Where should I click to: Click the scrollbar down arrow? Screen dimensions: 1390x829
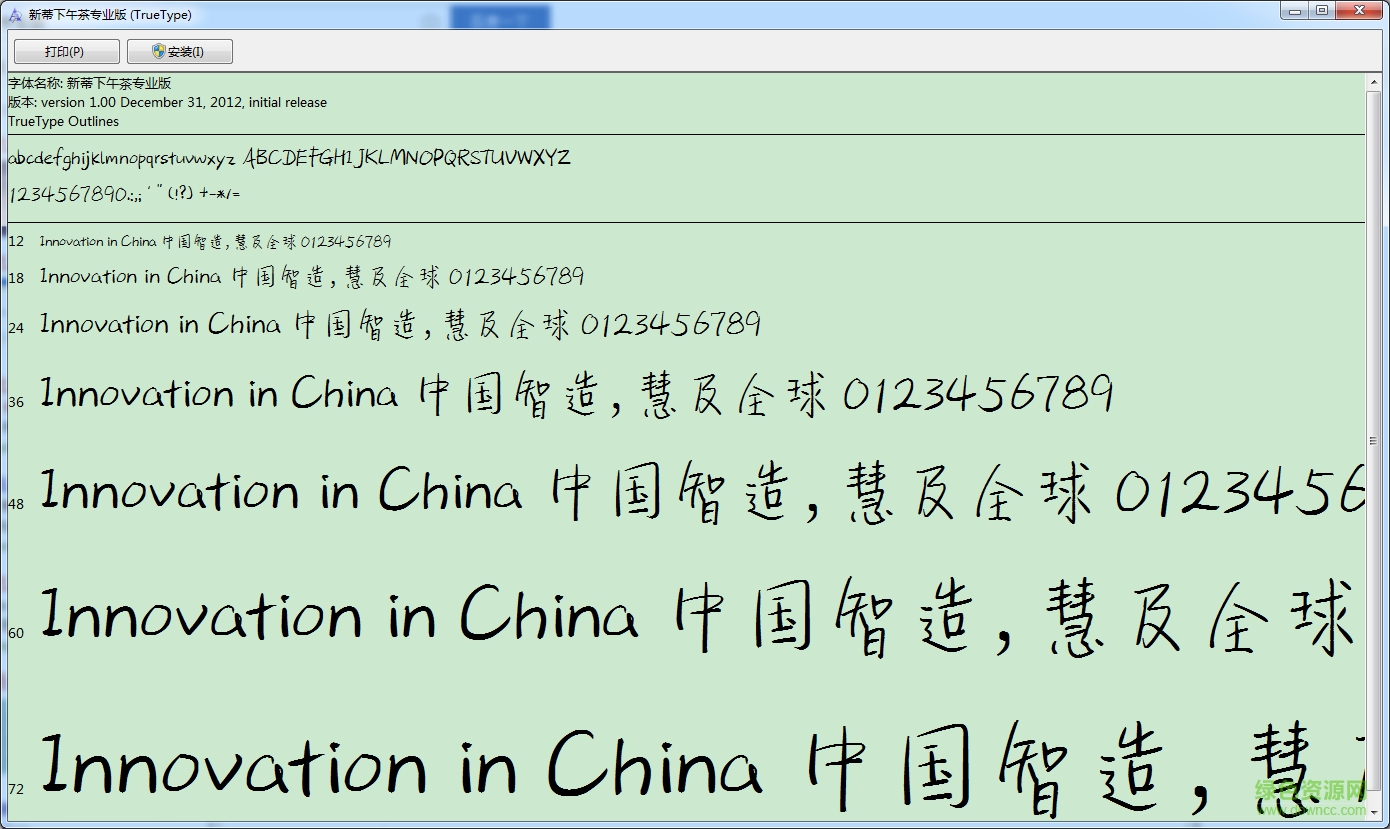1374,811
